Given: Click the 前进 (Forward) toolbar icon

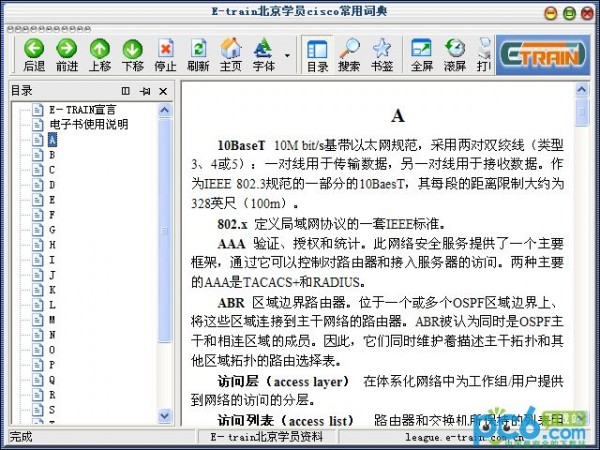Looking at the screenshot, I should [67, 49].
